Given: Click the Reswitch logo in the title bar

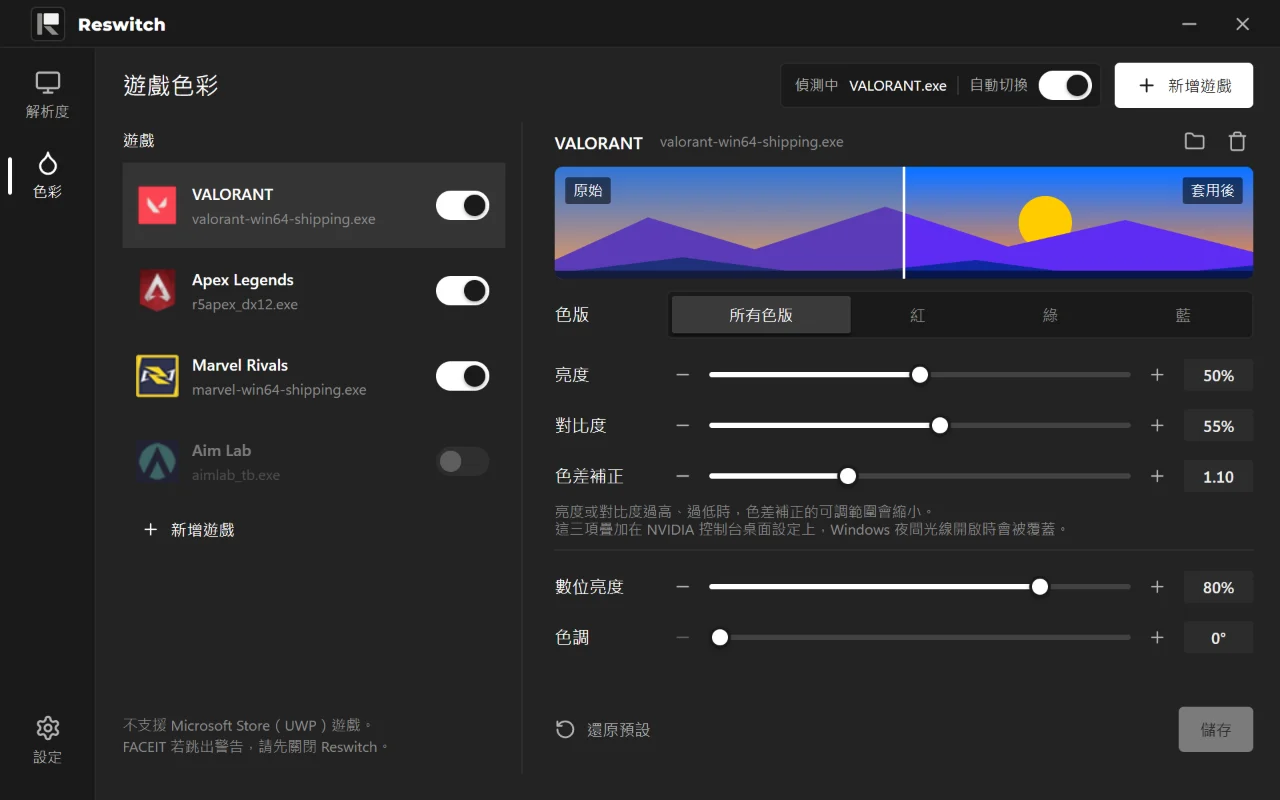Looking at the screenshot, I should (48, 24).
